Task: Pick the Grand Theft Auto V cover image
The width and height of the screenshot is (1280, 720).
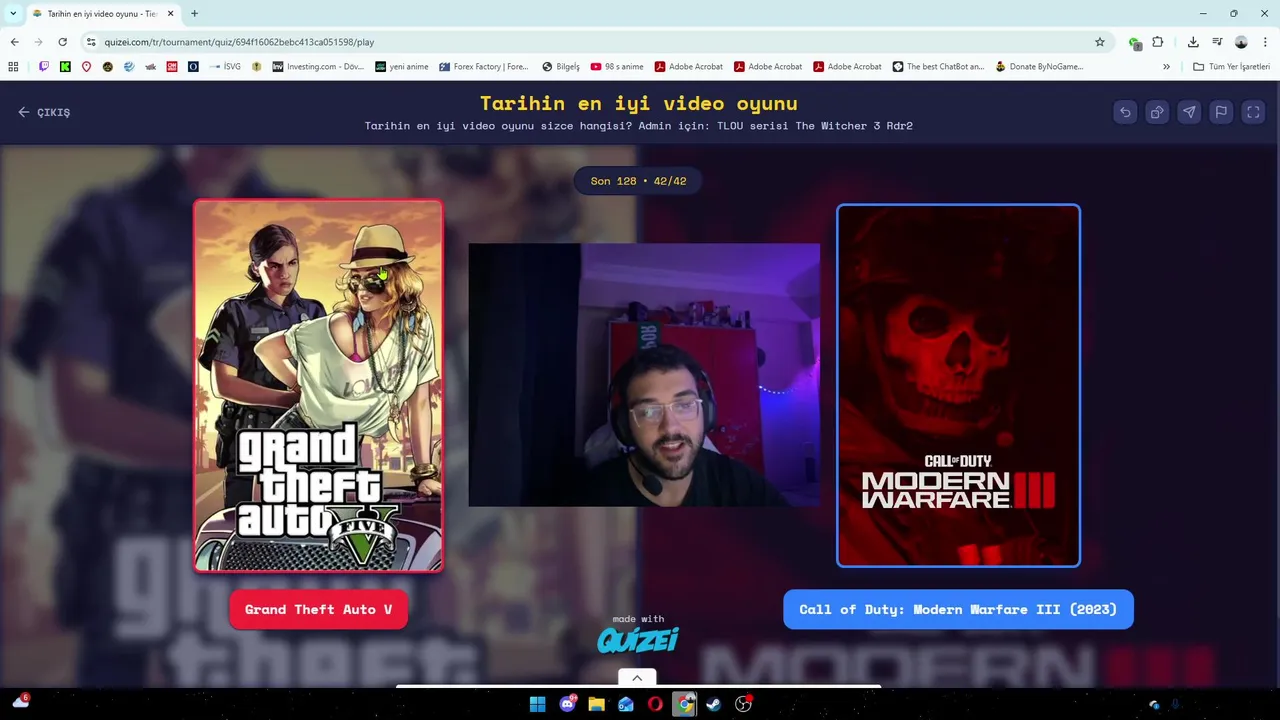Action: [x=318, y=386]
